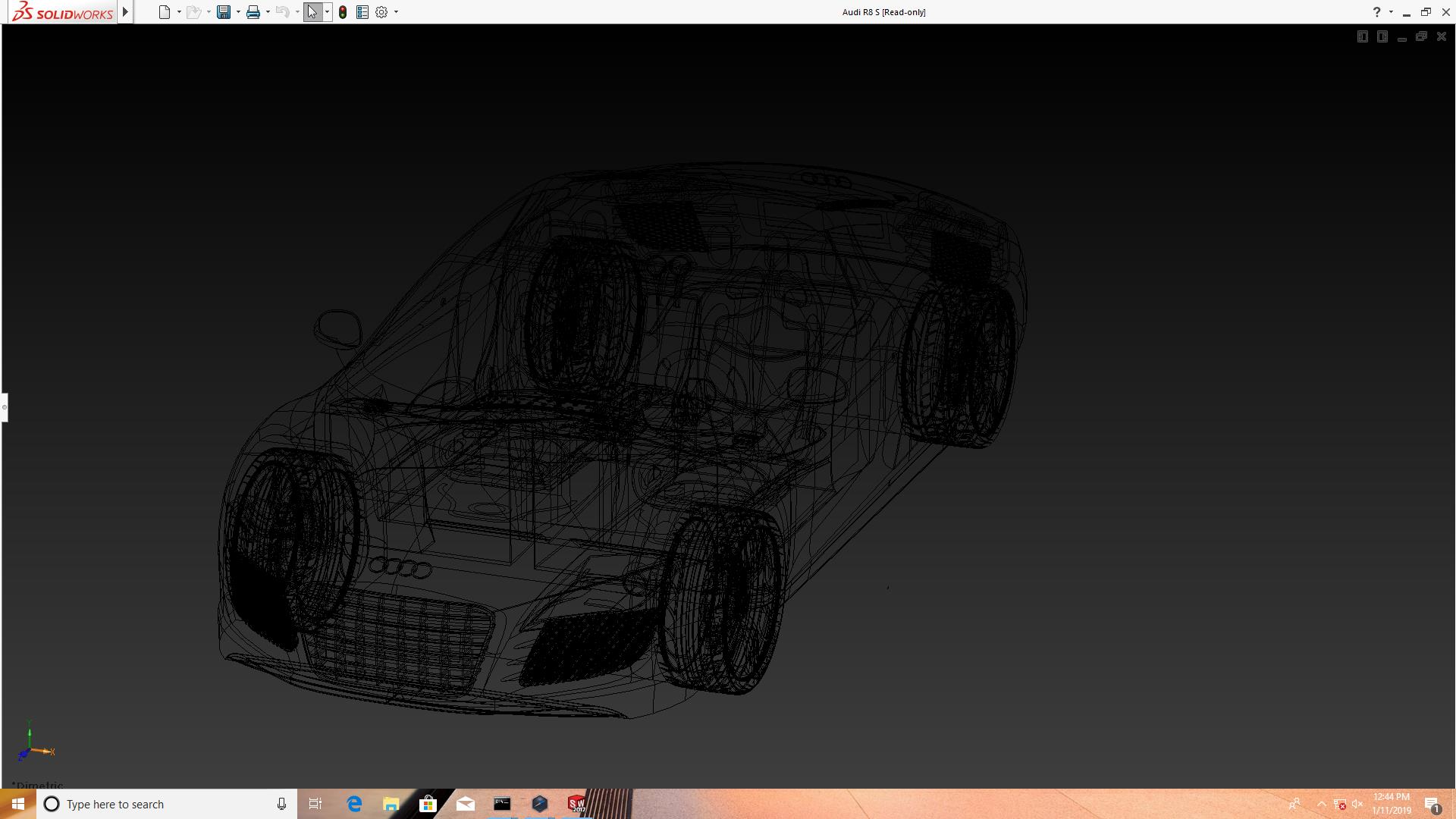Expand SOLIDWORKS menu flyout arrow

pyautogui.click(x=125, y=12)
